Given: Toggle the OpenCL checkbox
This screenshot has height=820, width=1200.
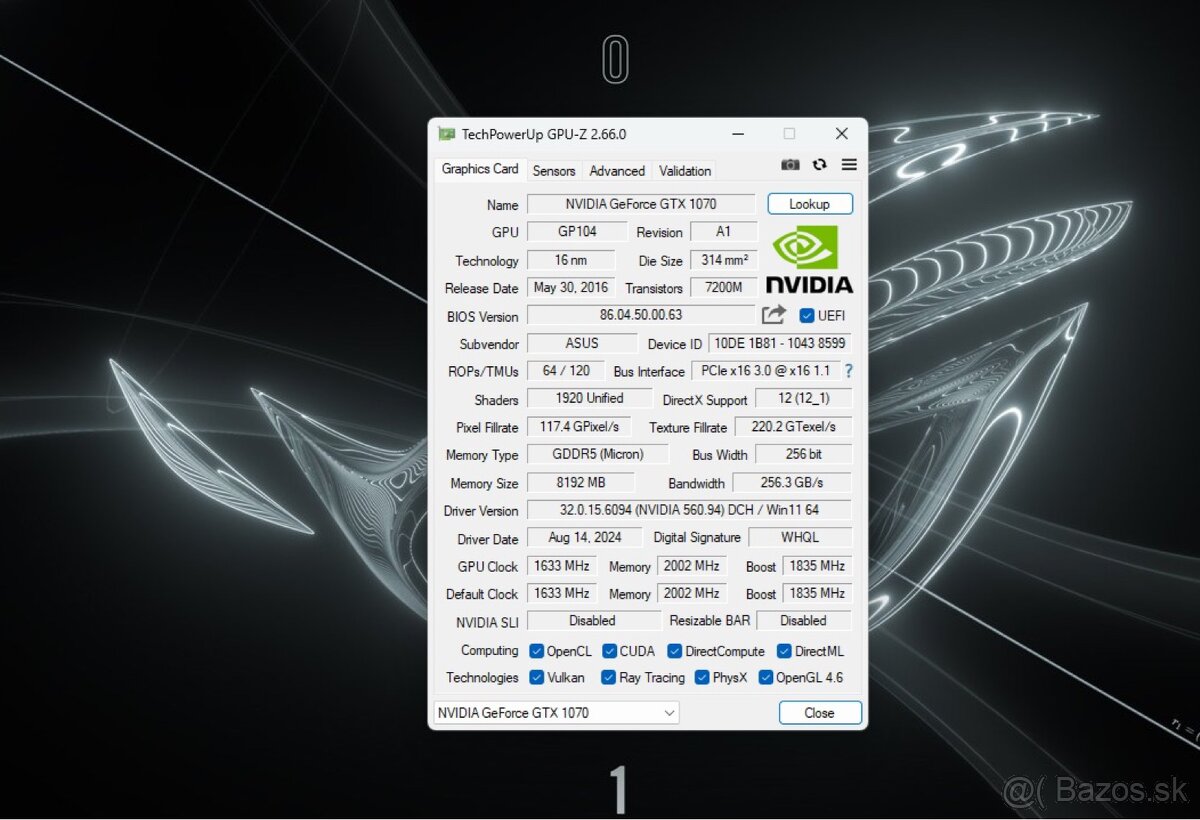Looking at the screenshot, I should (x=537, y=651).
